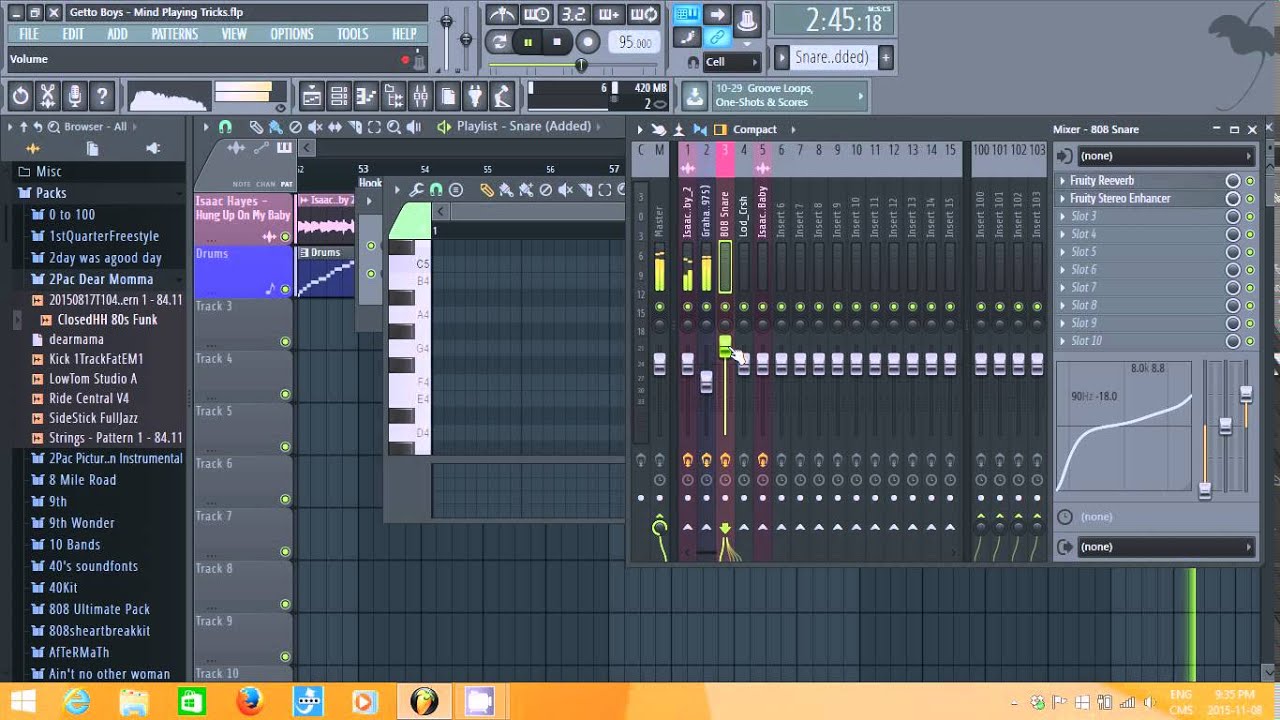Toggle Fruity Stereo Enhancer enable LED
Screen dimensions: 1280x720
(1250, 199)
